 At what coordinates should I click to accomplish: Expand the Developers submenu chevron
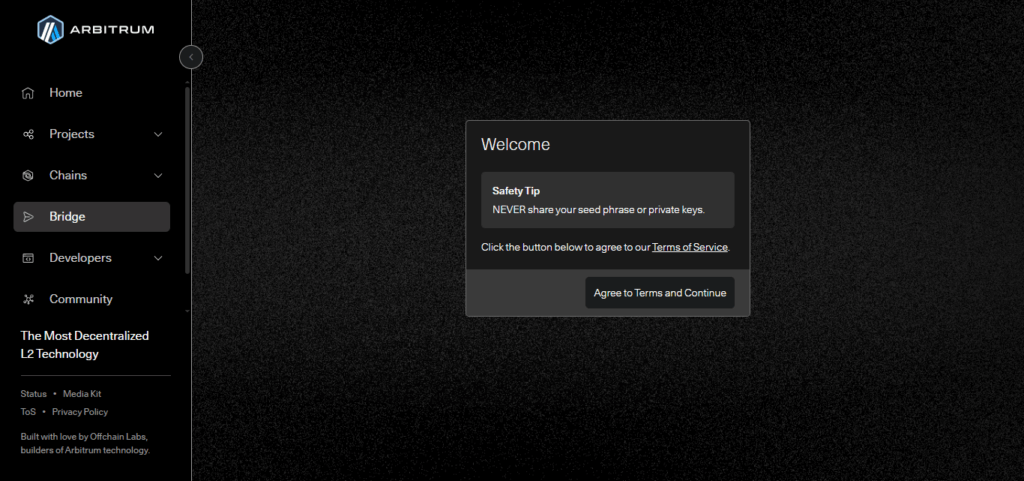(158, 258)
